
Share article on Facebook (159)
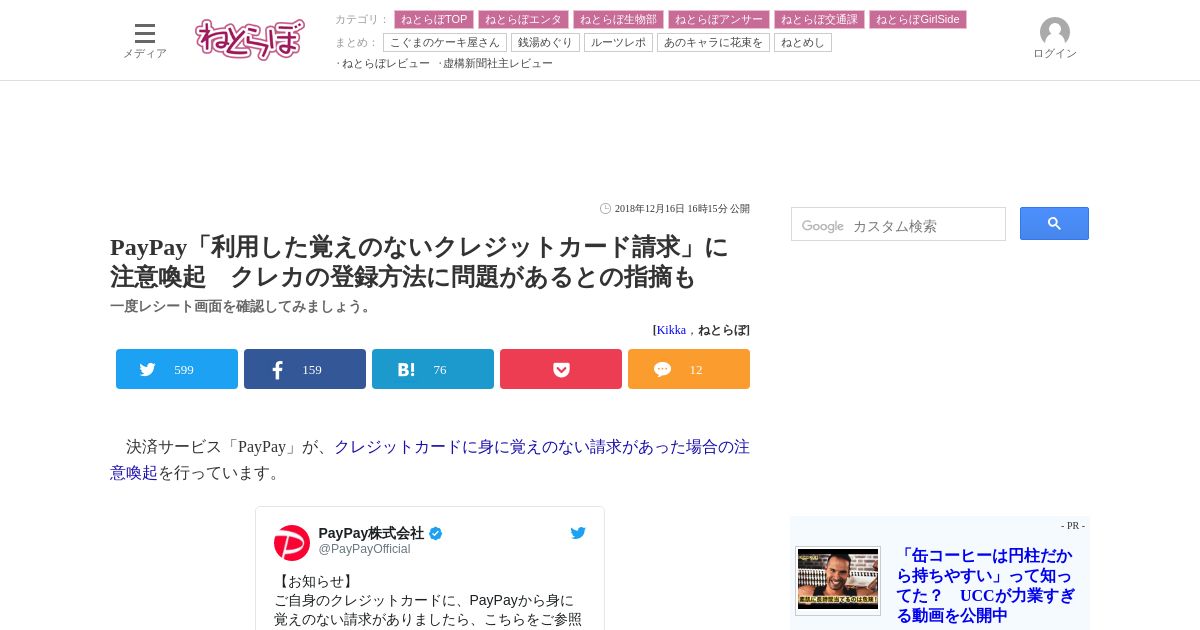[305, 369]
